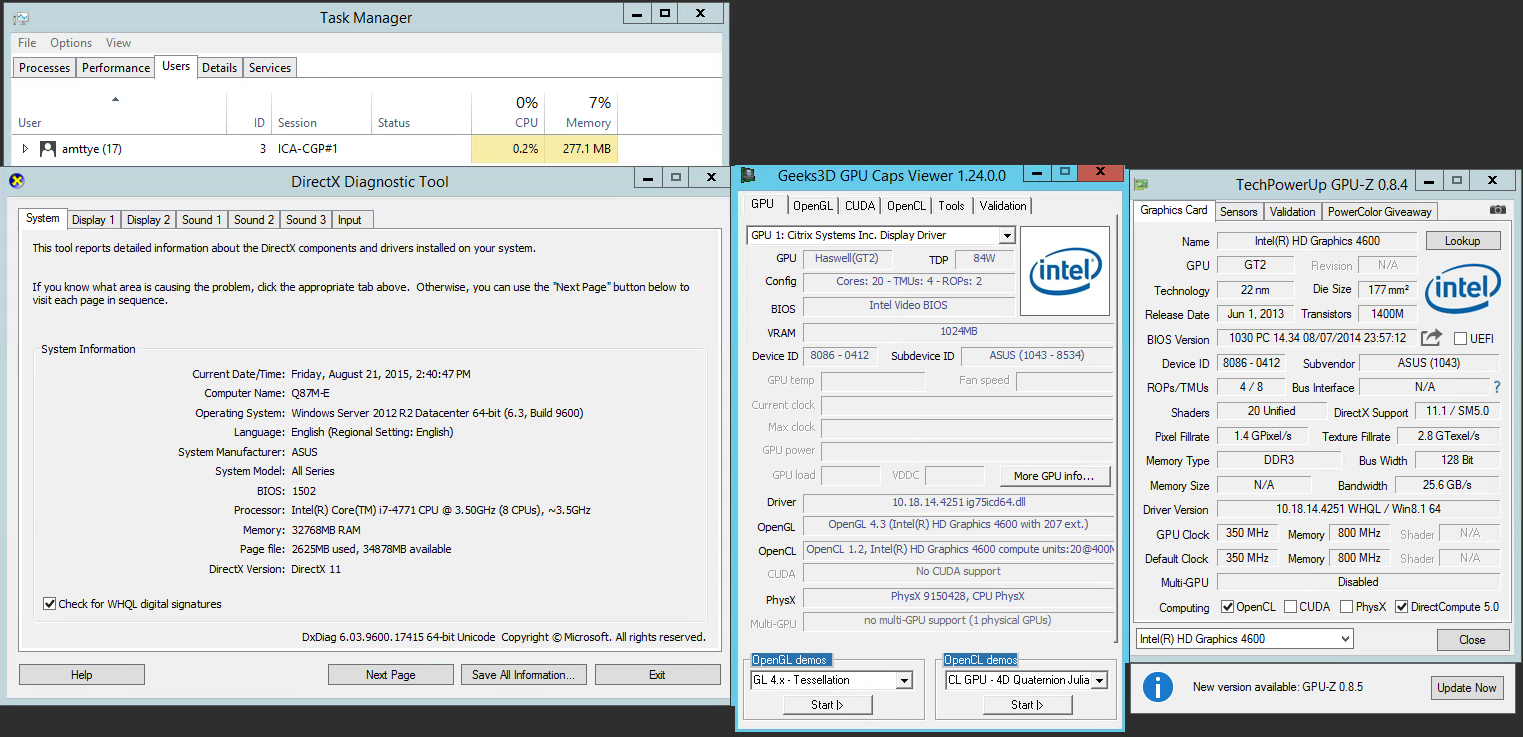Open the Options menu in Task Manager
1523x737 pixels.
click(x=71, y=43)
